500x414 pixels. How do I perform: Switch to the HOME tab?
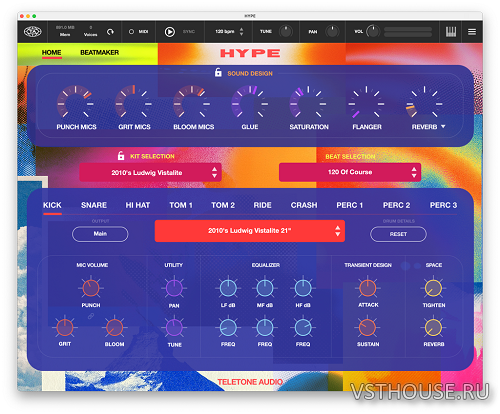coord(52,53)
